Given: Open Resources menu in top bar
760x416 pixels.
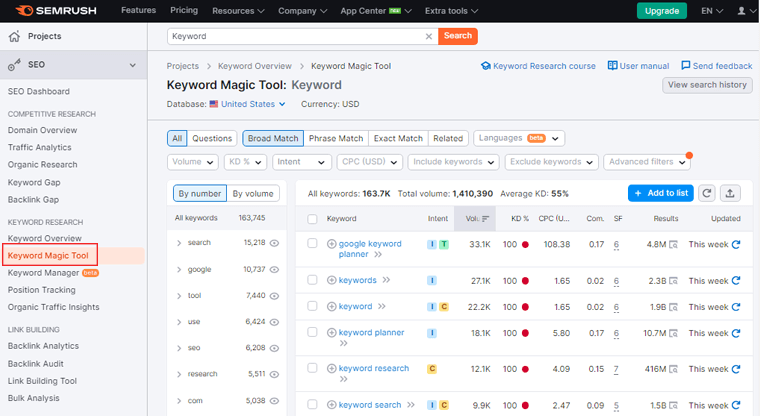Looking at the screenshot, I should coord(238,11).
